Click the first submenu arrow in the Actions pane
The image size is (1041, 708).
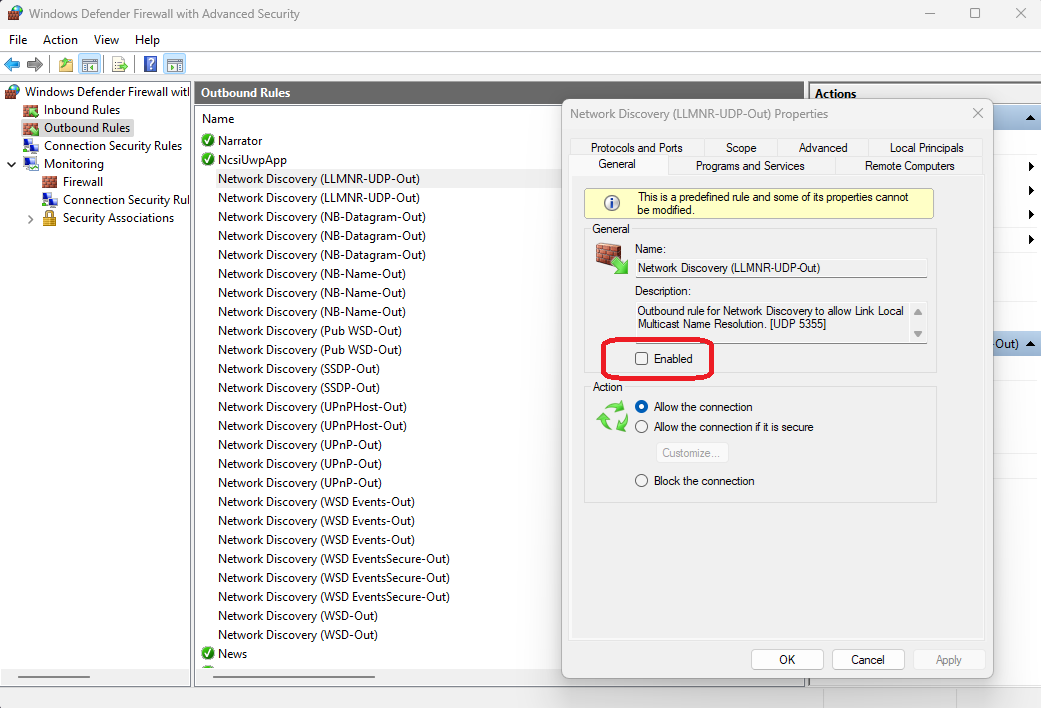tap(1031, 167)
